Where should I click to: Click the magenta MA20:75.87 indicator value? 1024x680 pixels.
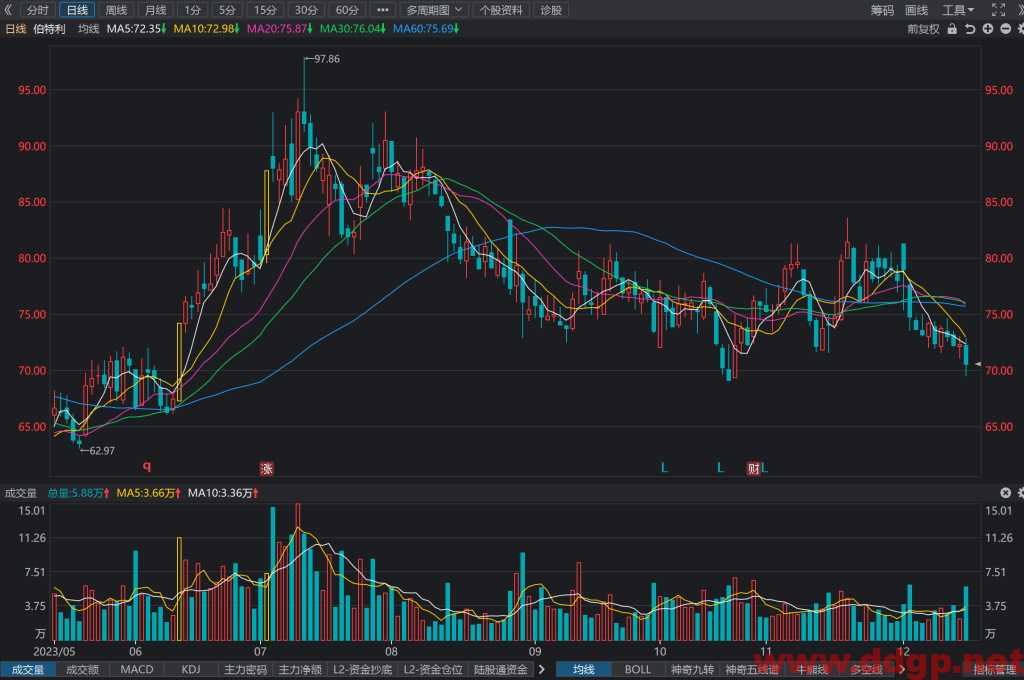(279, 29)
